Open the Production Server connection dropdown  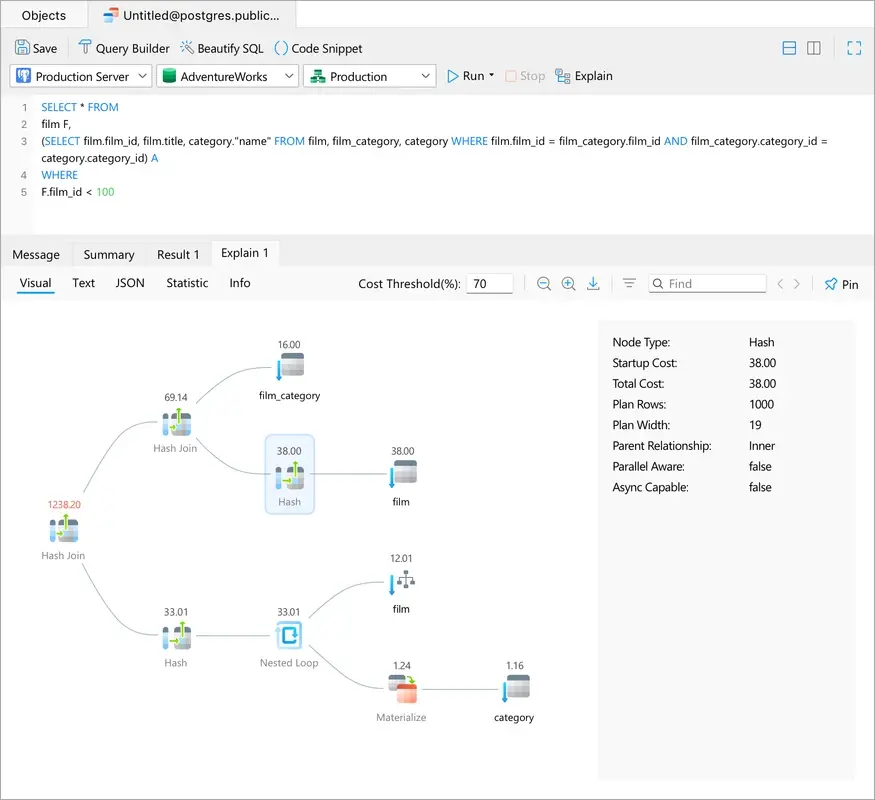tap(80, 75)
